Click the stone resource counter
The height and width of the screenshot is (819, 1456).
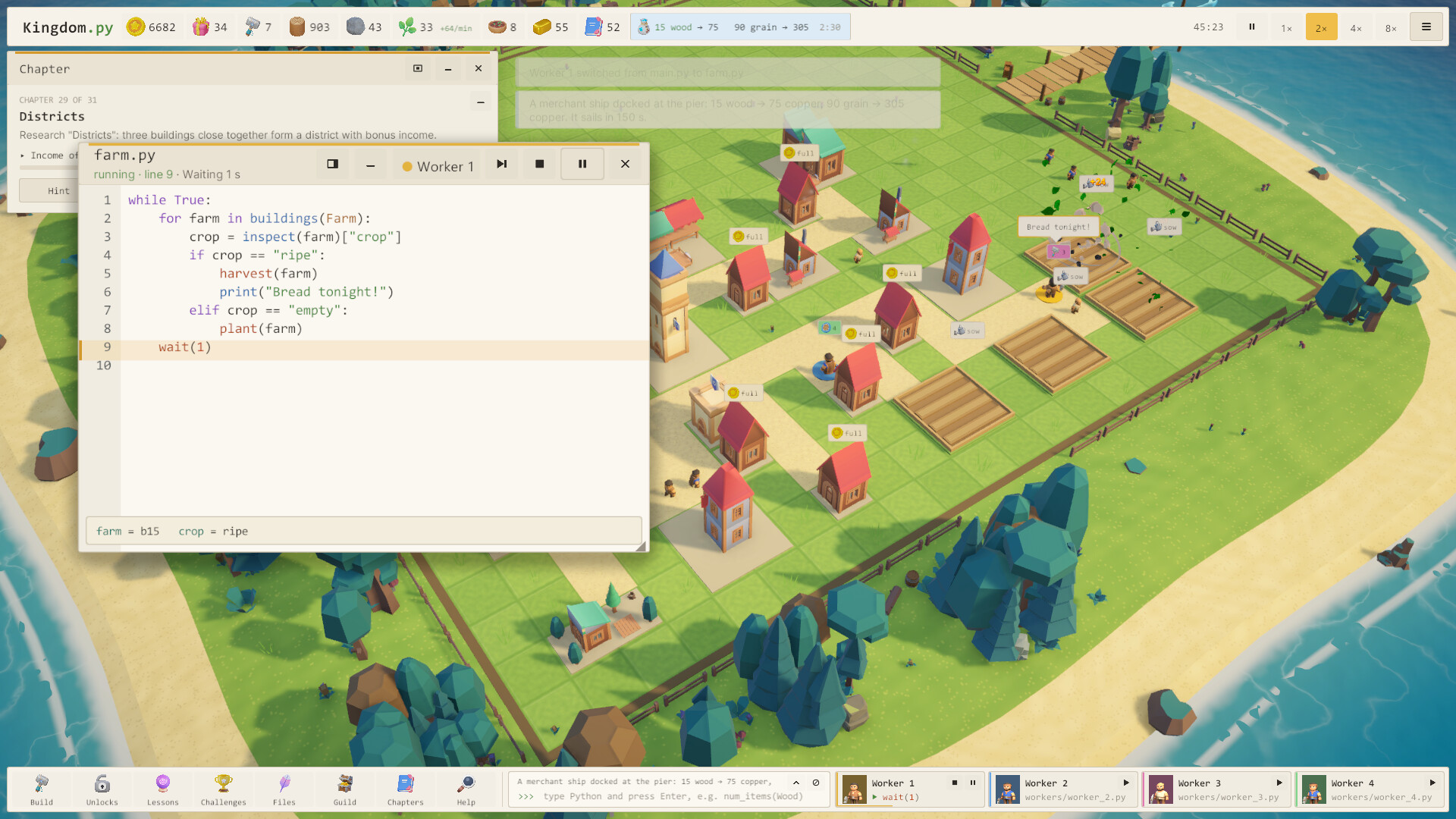(365, 27)
